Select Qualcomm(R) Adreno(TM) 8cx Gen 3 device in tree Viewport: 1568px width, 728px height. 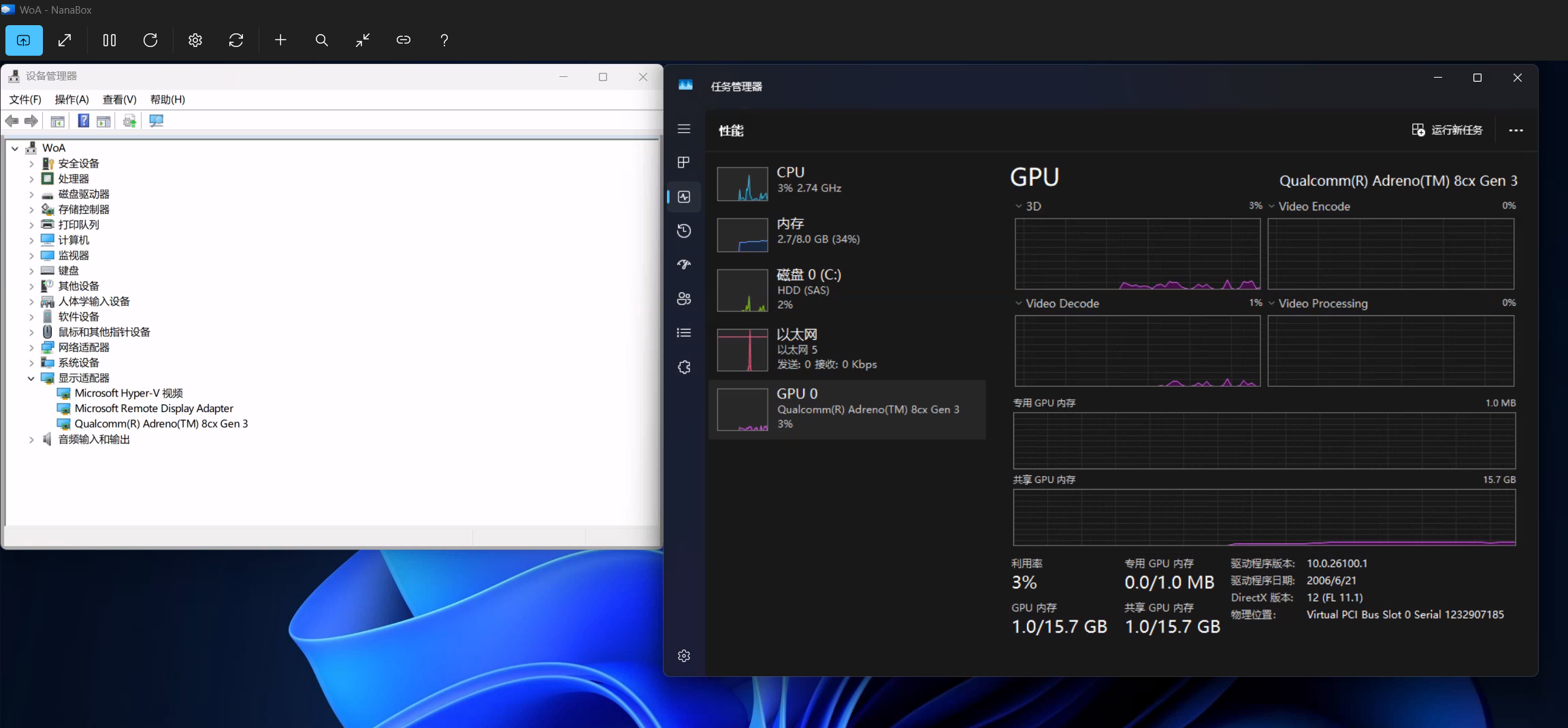click(x=161, y=424)
